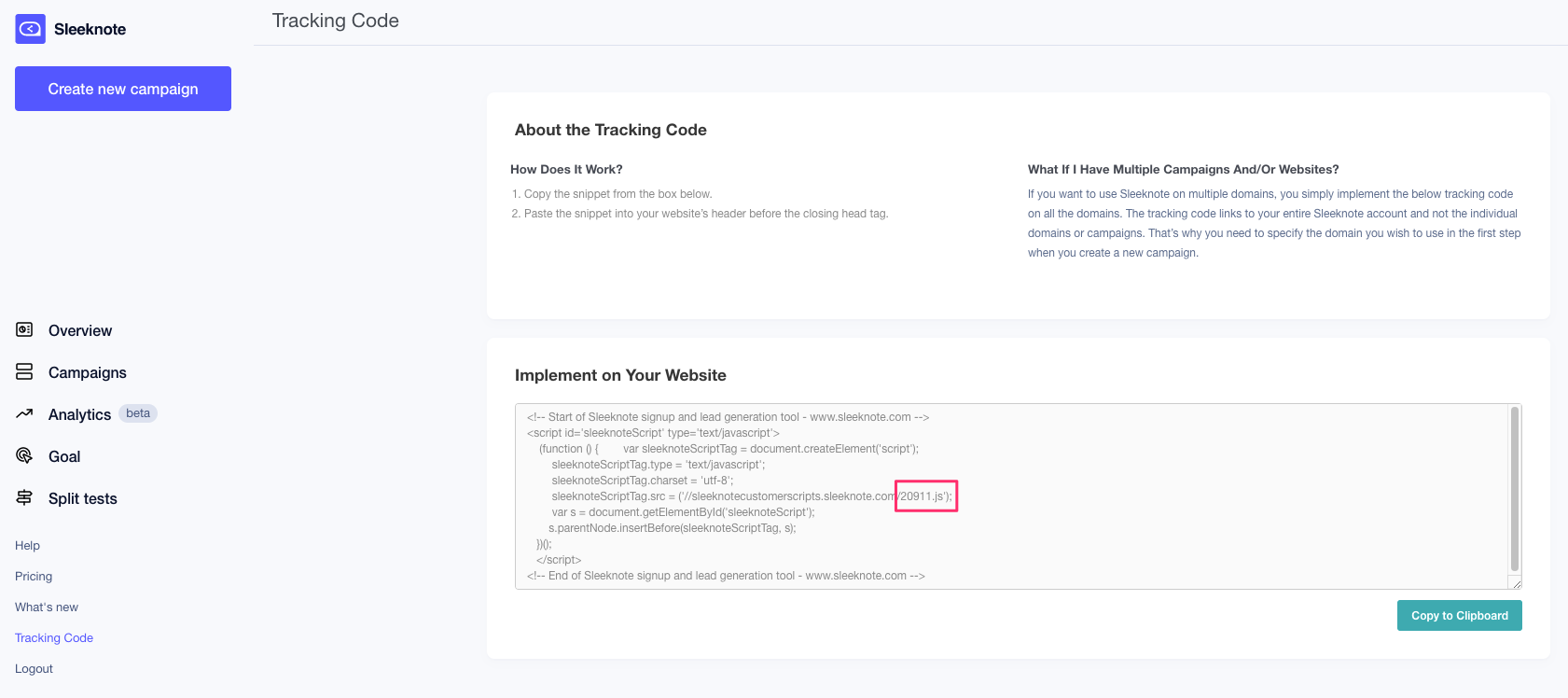
Task: Open the Help link
Action: point(27,545)
